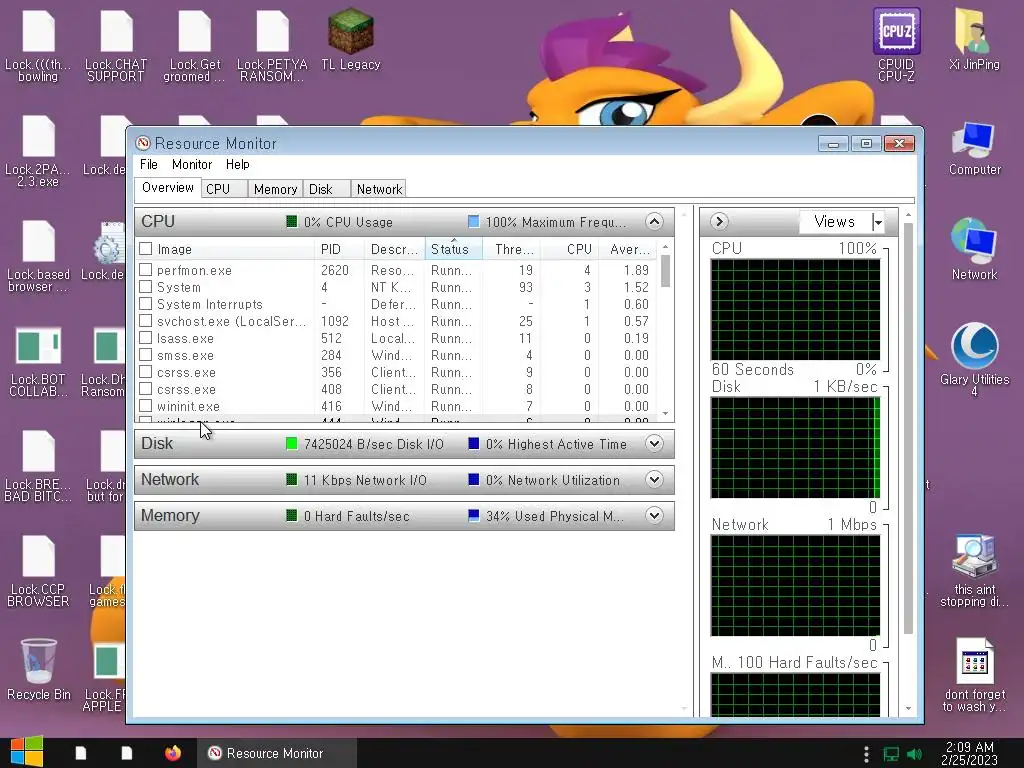The image size is (1024, 768).
Task: Sort by the Image column header
Action: (x=225, y=249)
